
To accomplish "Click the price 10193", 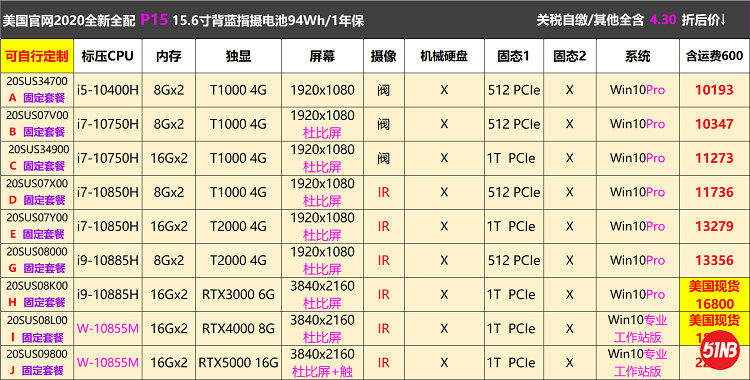I will pyautogui.click(x=714, y=90).
